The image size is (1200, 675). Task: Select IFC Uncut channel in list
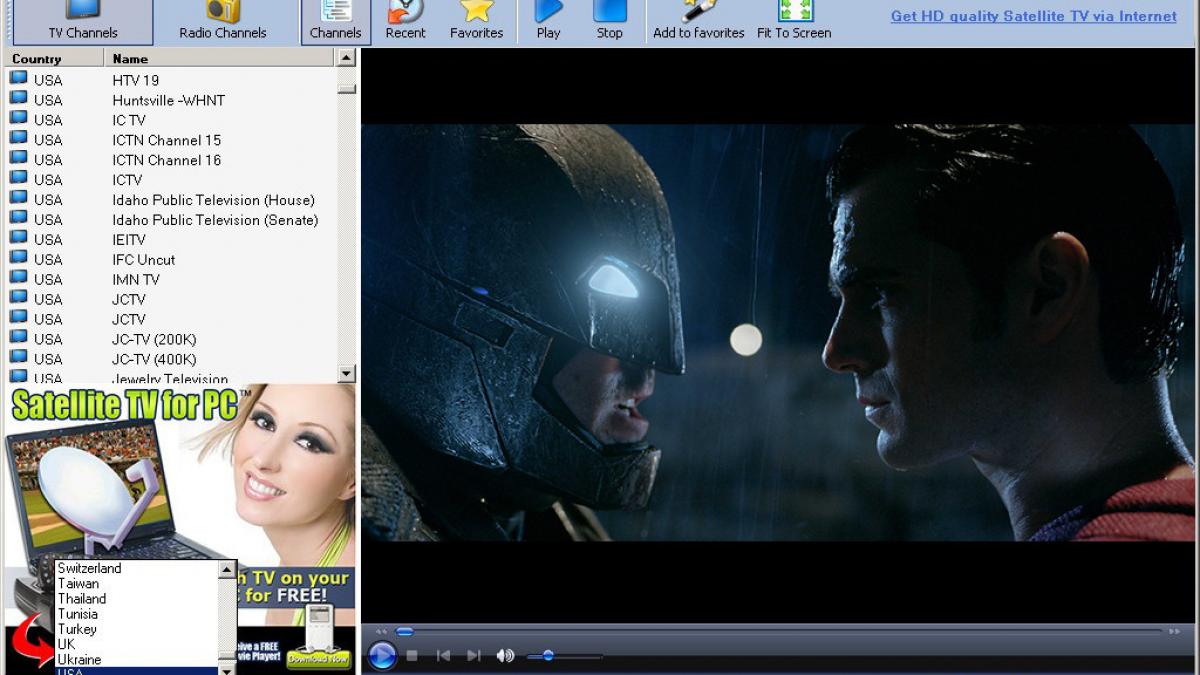click(143, 260)
